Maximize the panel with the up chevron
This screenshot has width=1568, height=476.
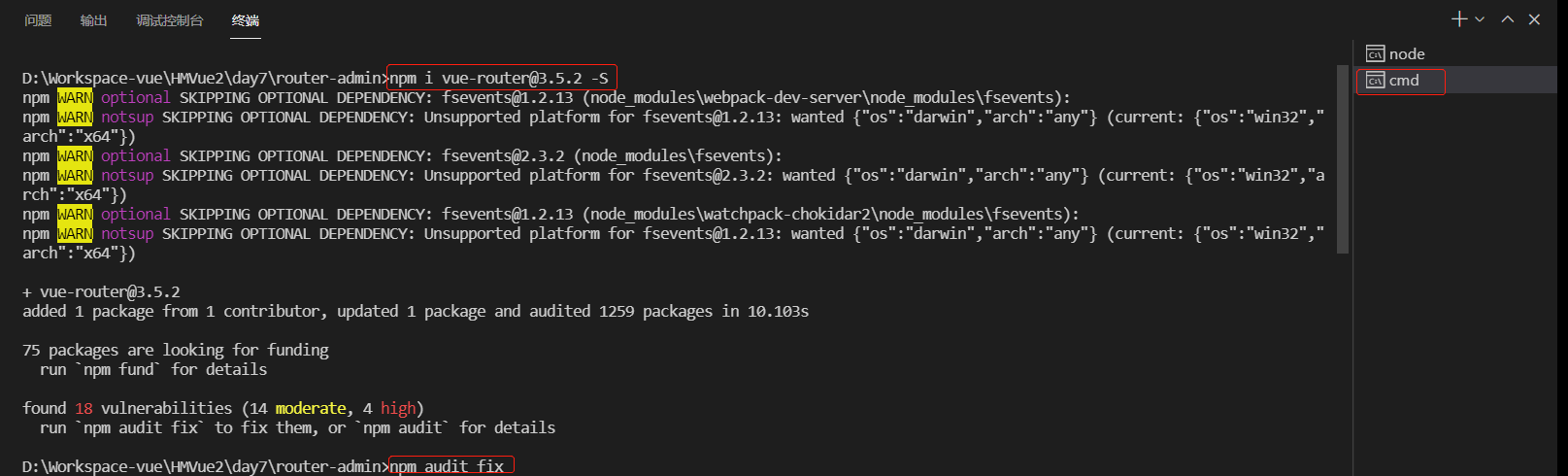[1508, 19]
